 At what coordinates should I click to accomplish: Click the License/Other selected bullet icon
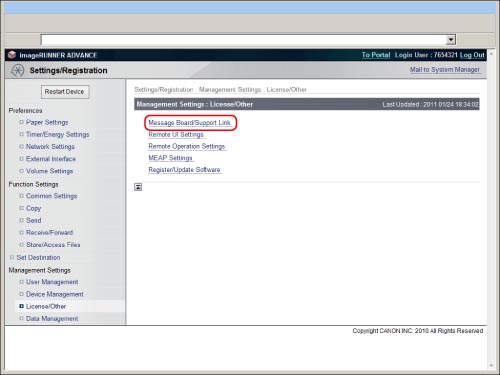(21, 306)
